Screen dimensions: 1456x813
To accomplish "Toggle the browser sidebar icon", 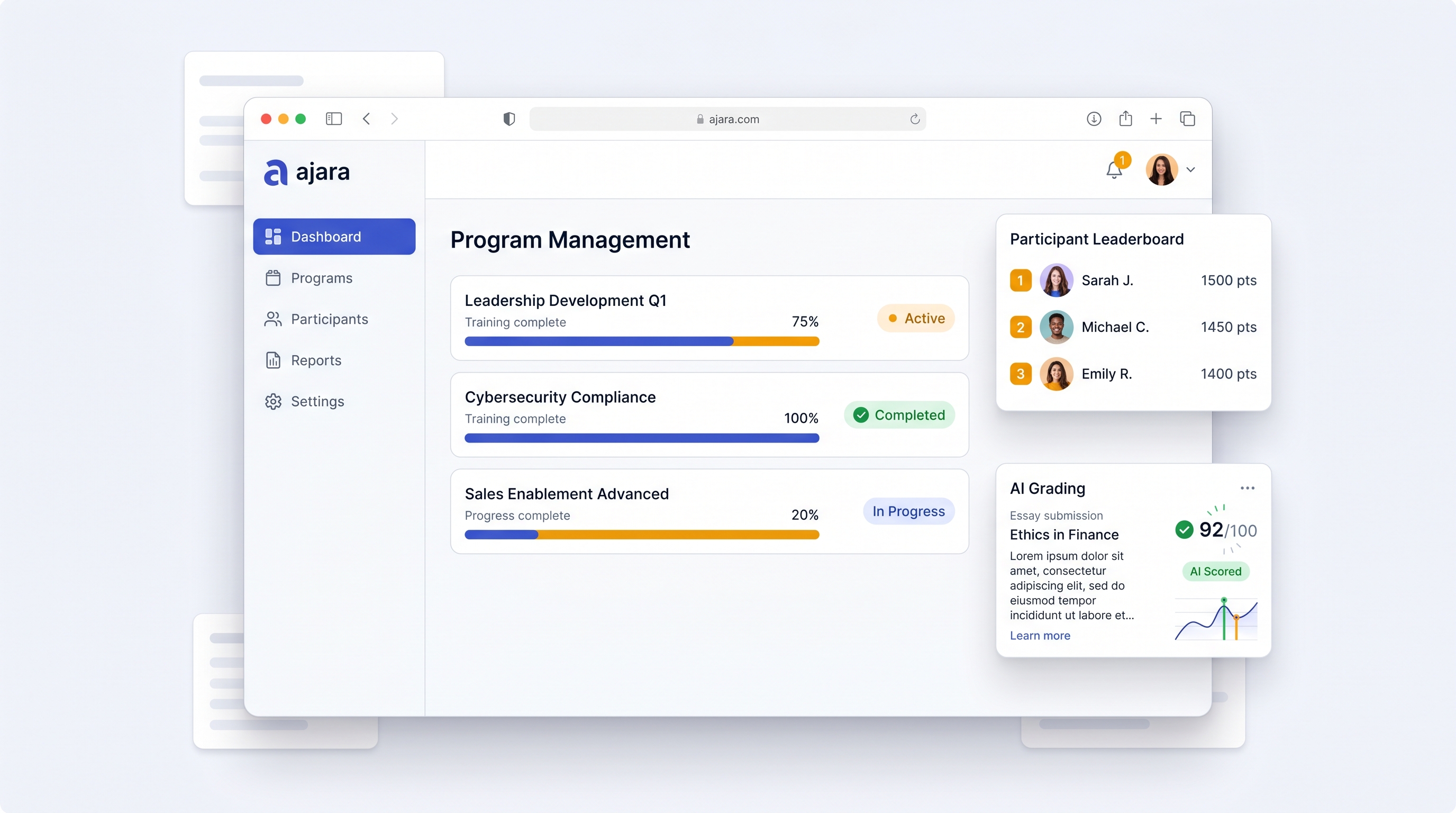I will (333, 119).
